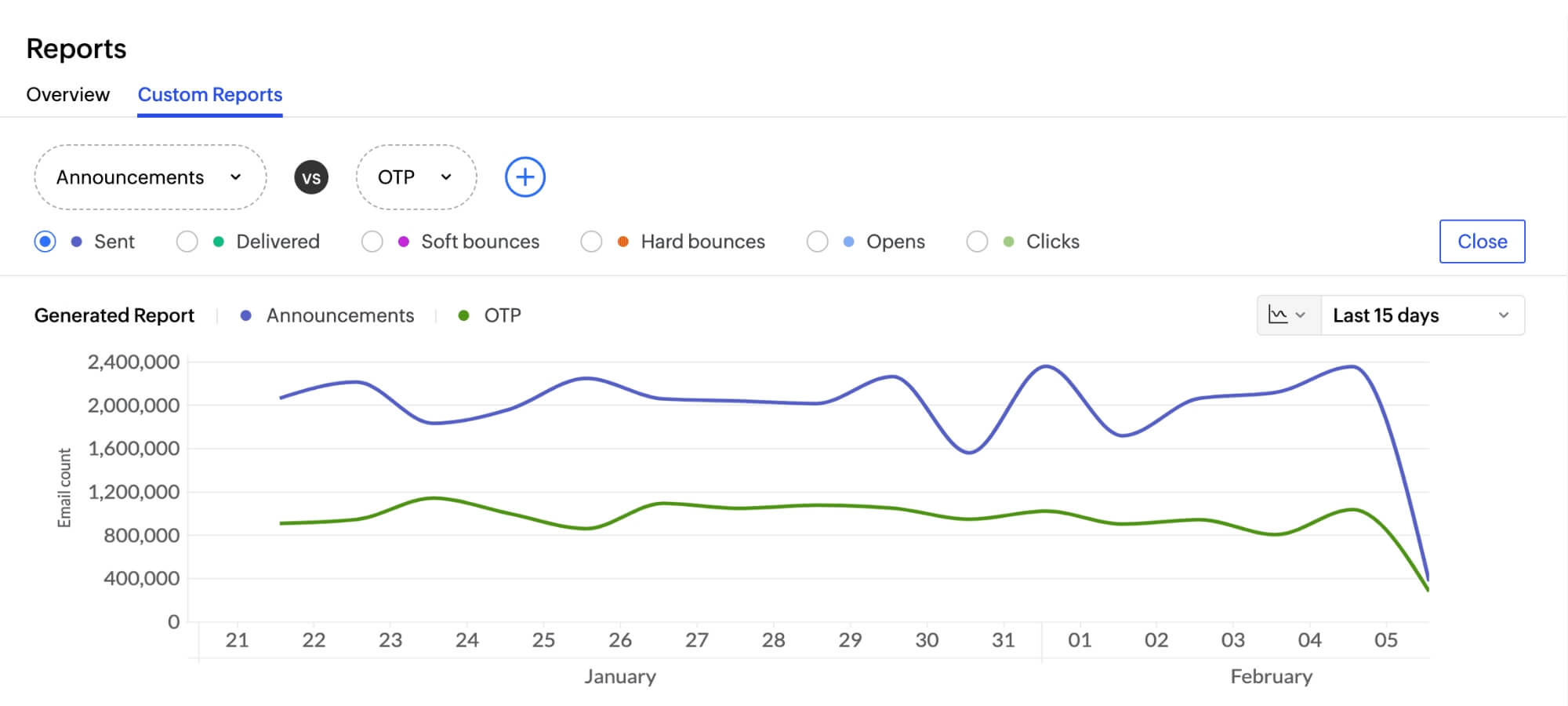This screenshot has height=706, width=1568.
Task: Select the Delivered radio button
Action: (187, 242)
